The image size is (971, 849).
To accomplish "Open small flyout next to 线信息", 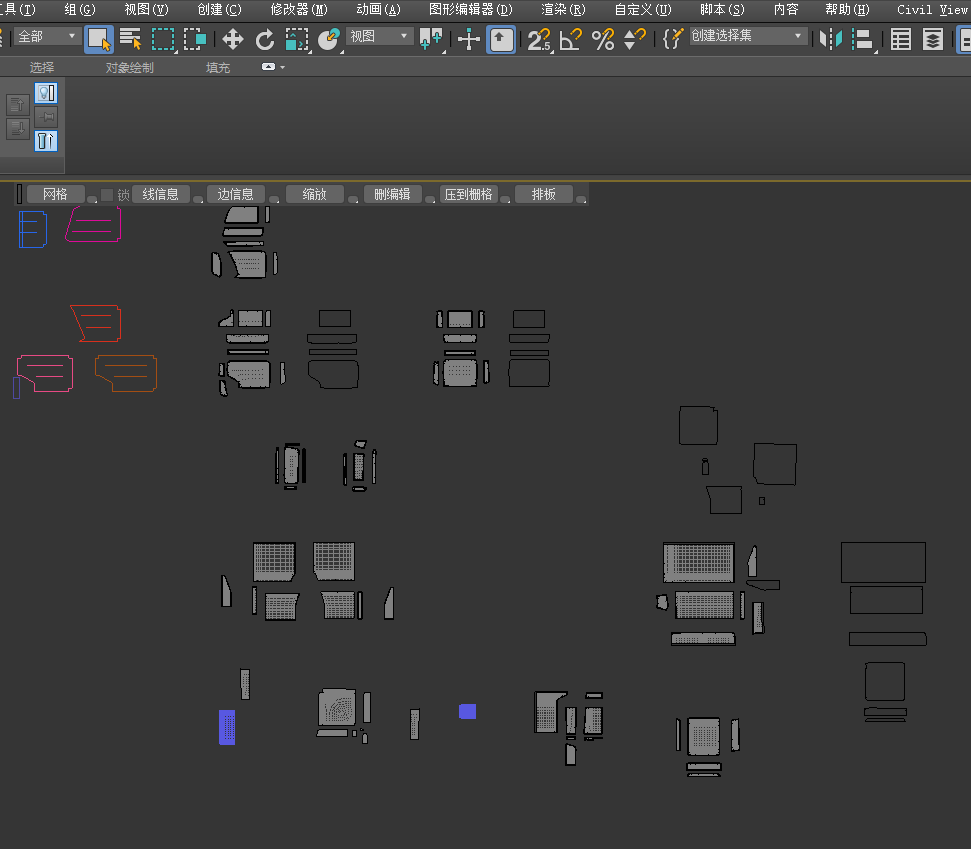I will pos(198,199).
